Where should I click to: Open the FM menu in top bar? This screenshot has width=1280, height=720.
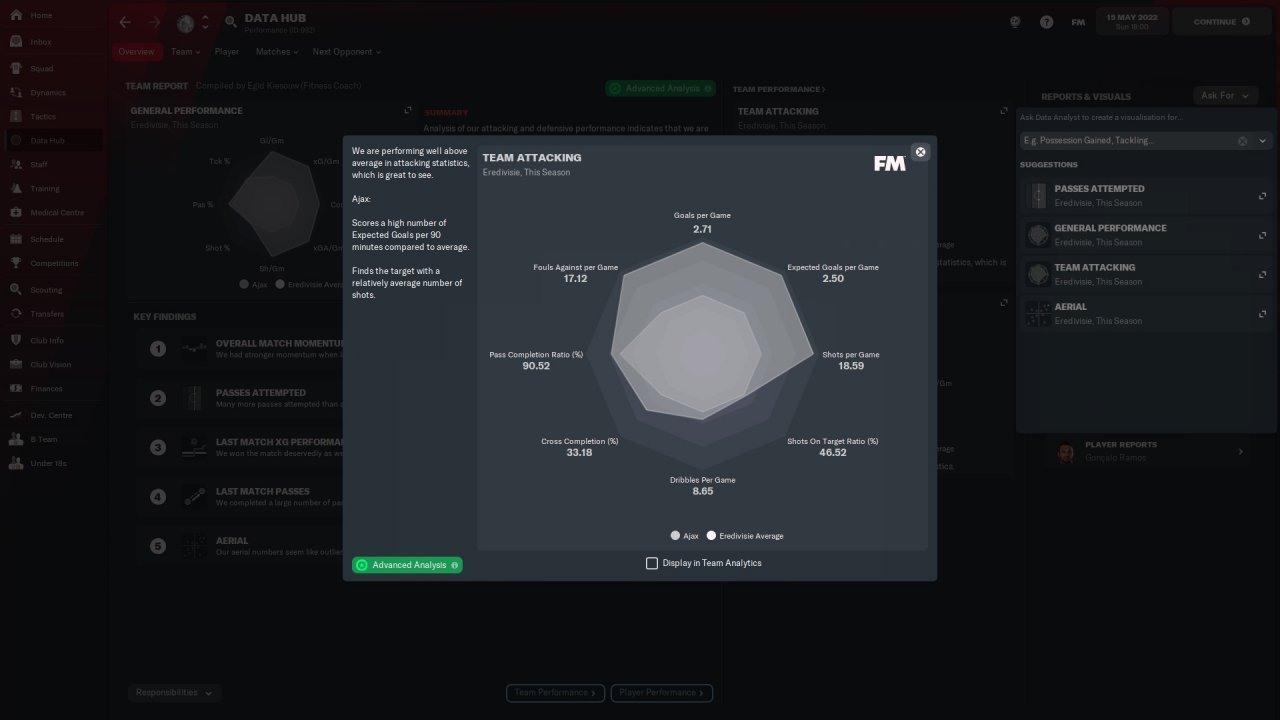[1078, 22]
